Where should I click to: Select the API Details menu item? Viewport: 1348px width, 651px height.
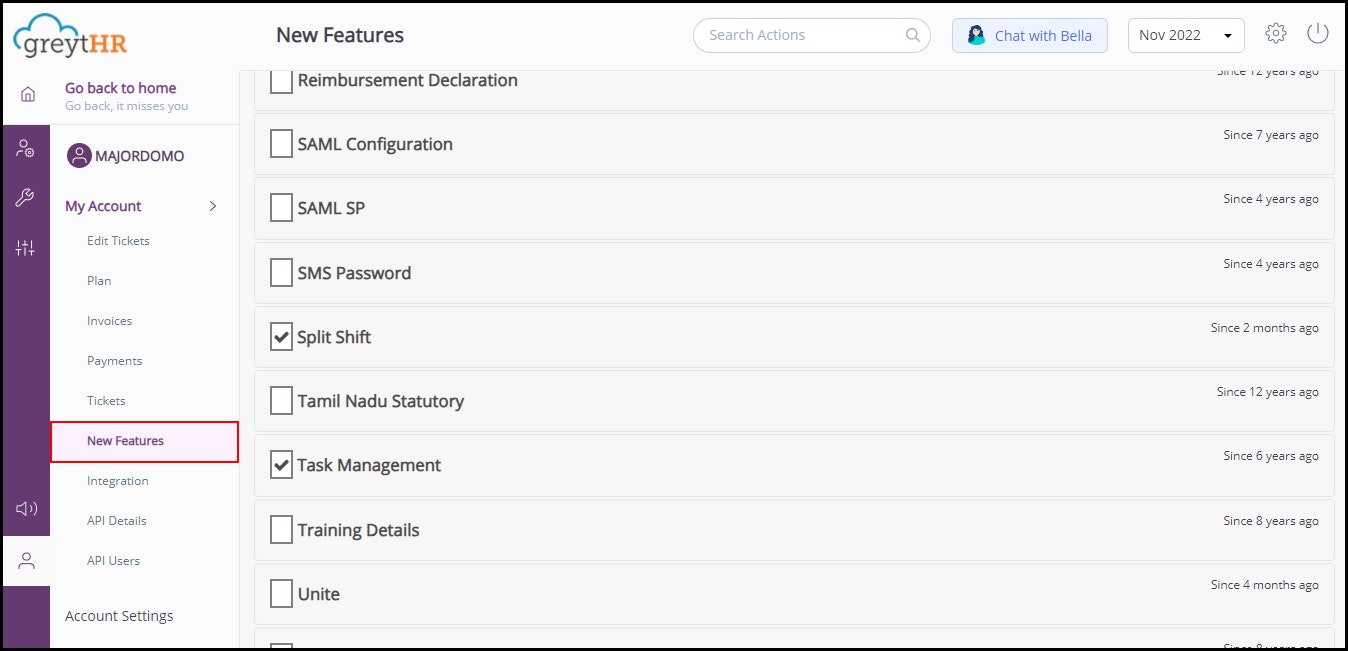point(117,521)
